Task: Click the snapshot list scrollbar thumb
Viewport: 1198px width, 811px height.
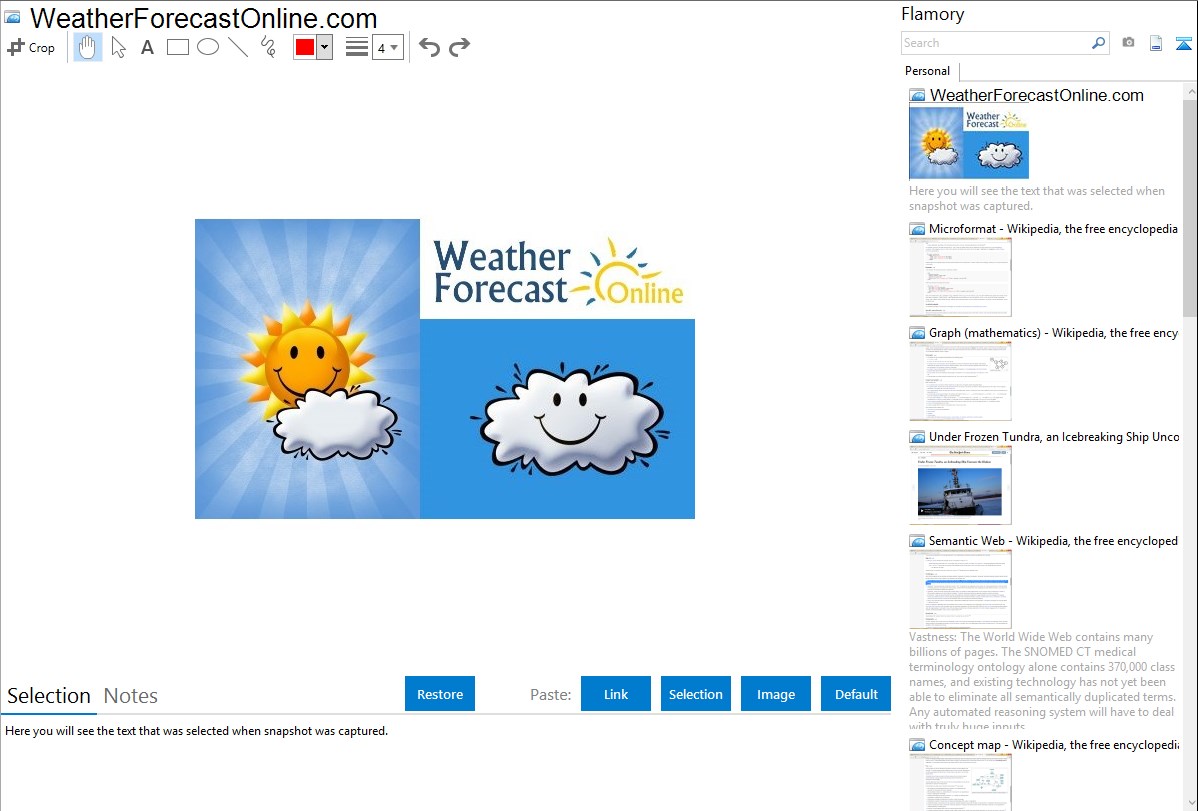Action: pyautogui.click(x=1190, y=206)
